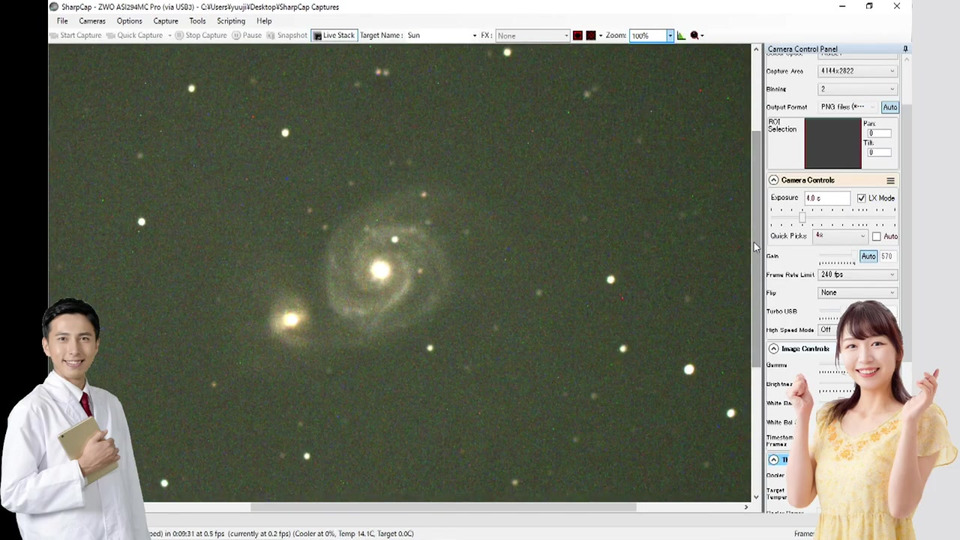960x540 pixels.
Task: Open the Options menu
Action: click(x=129, y=21)
